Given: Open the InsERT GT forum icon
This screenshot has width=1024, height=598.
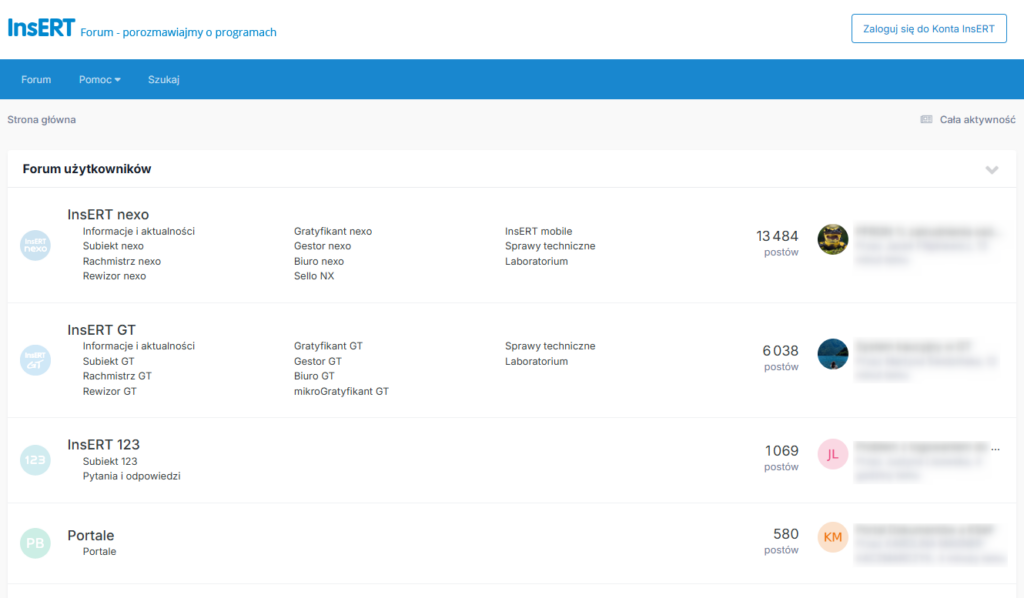Looking at the screenshot, I should [35, 360].
